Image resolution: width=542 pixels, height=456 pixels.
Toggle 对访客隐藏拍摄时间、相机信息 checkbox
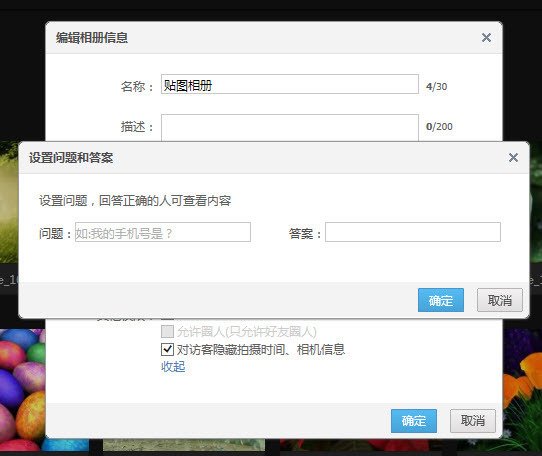coord(167,349)
